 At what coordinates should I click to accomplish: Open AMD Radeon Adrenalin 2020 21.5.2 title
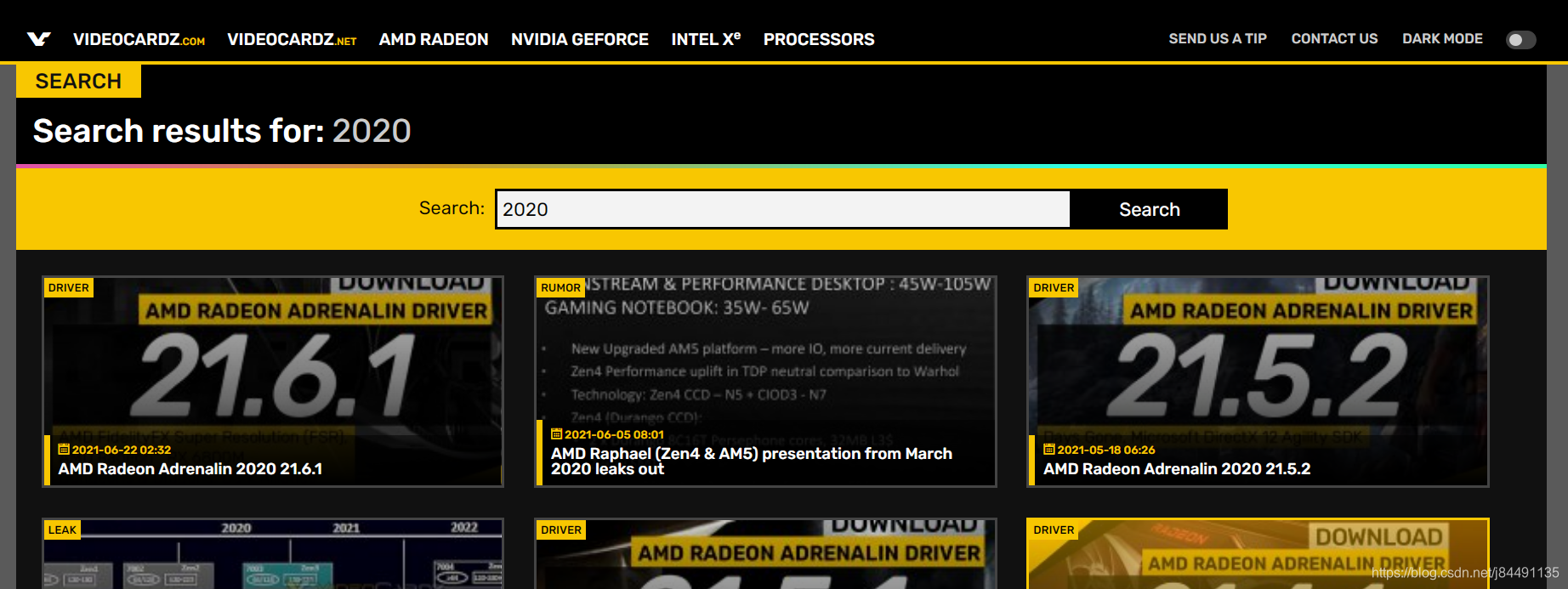tap(1177, 468)
